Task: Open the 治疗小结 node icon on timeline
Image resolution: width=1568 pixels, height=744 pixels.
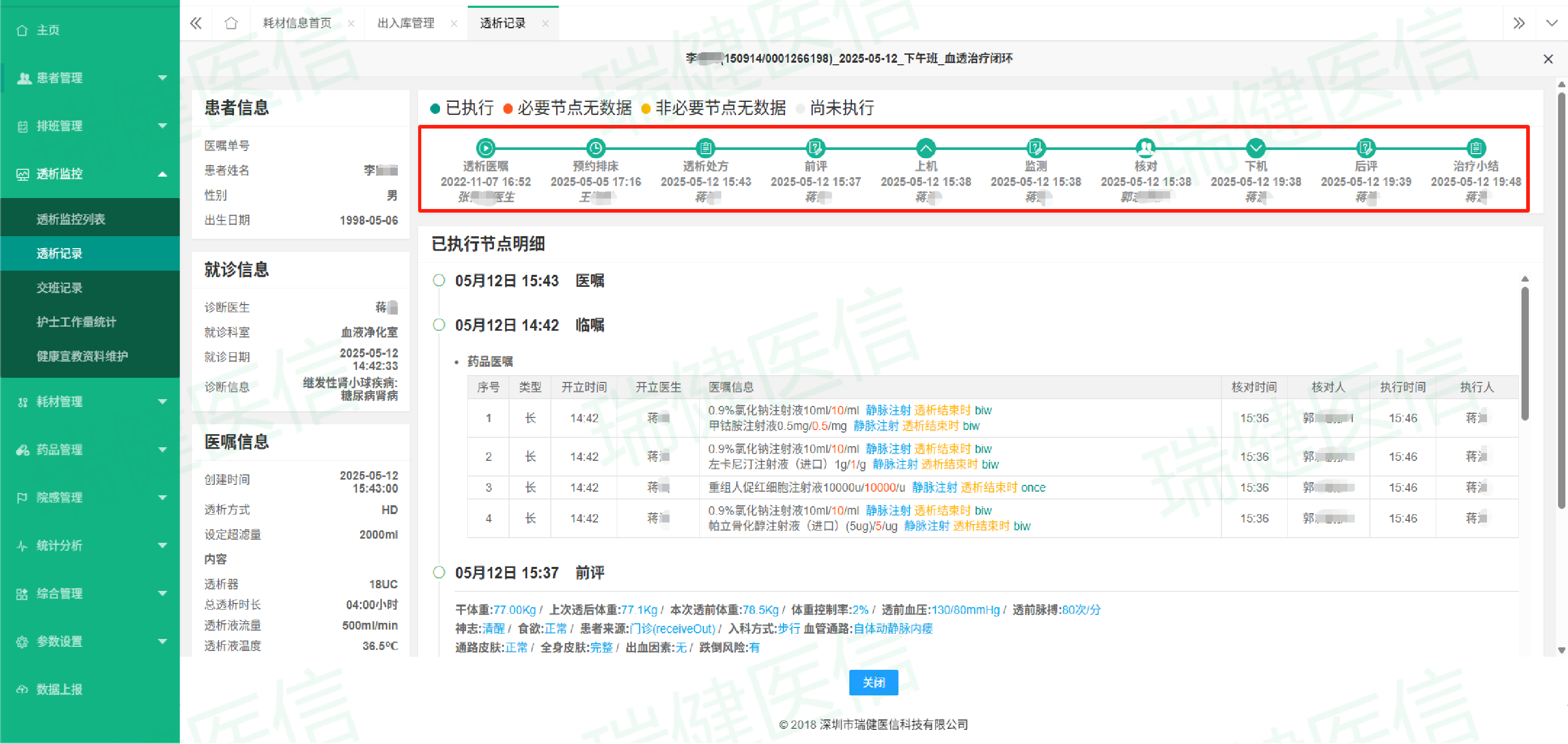Action: [x=1477, y=147]
